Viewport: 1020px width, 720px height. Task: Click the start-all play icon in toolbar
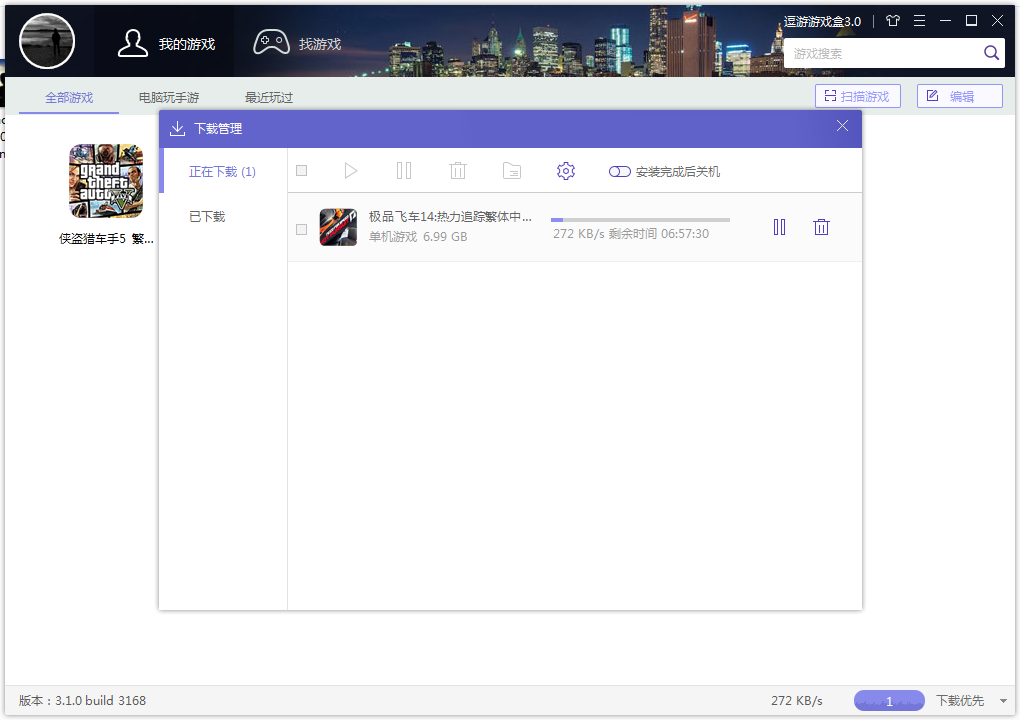(351, 171)
